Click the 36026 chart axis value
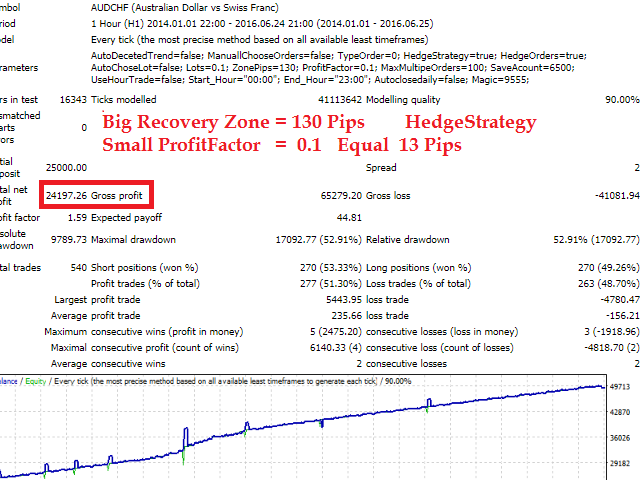 (x=620, y=438)
